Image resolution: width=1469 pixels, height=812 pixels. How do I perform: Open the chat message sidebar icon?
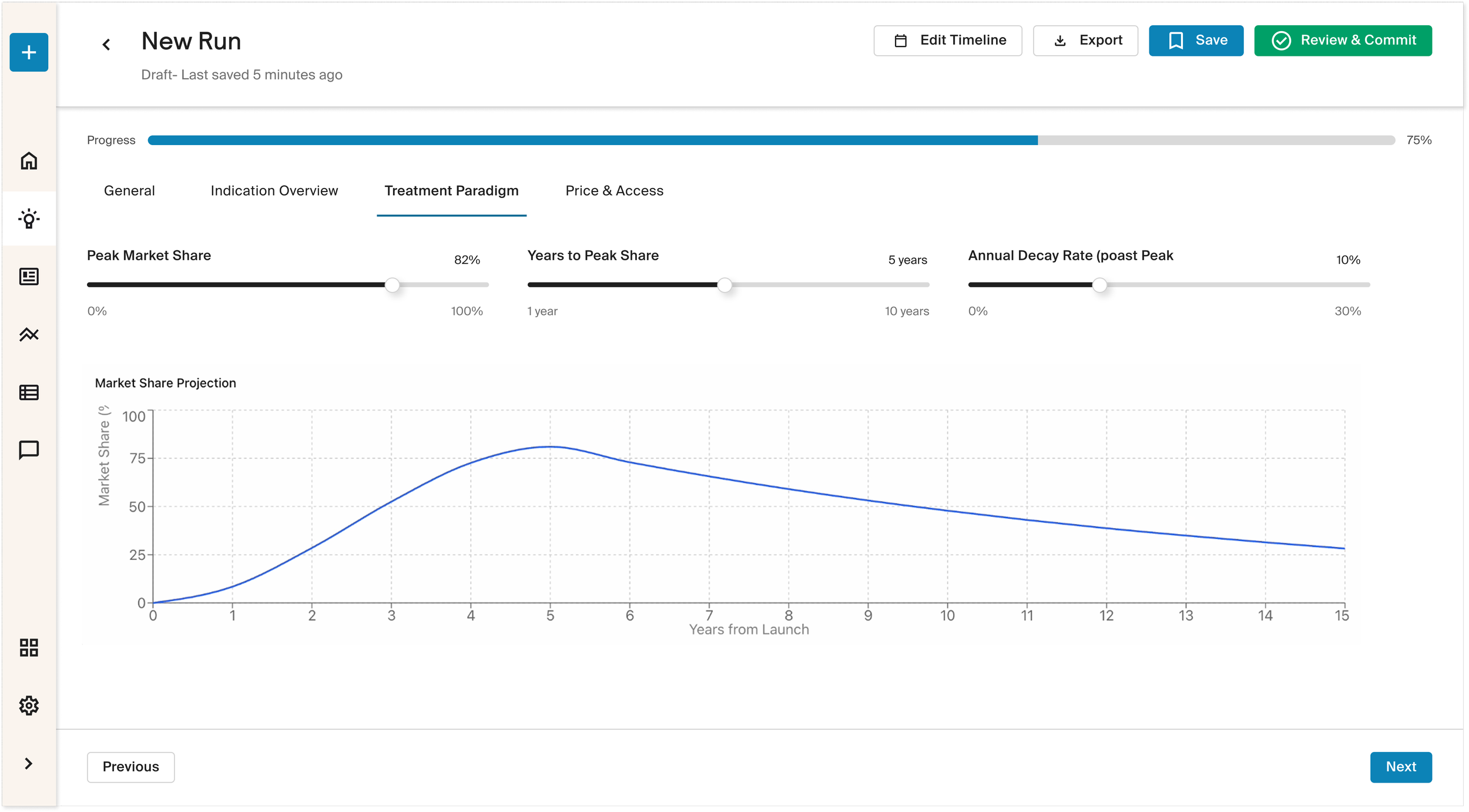click(x=29, y=450)
